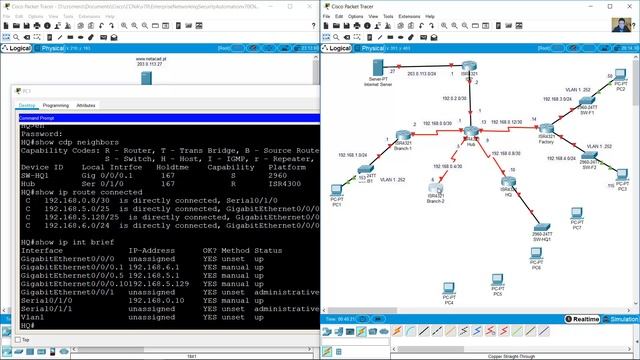The image size is (640, 360).
Task: Switch to Simulation mode in right window
Action: click(x=620, y=319)
